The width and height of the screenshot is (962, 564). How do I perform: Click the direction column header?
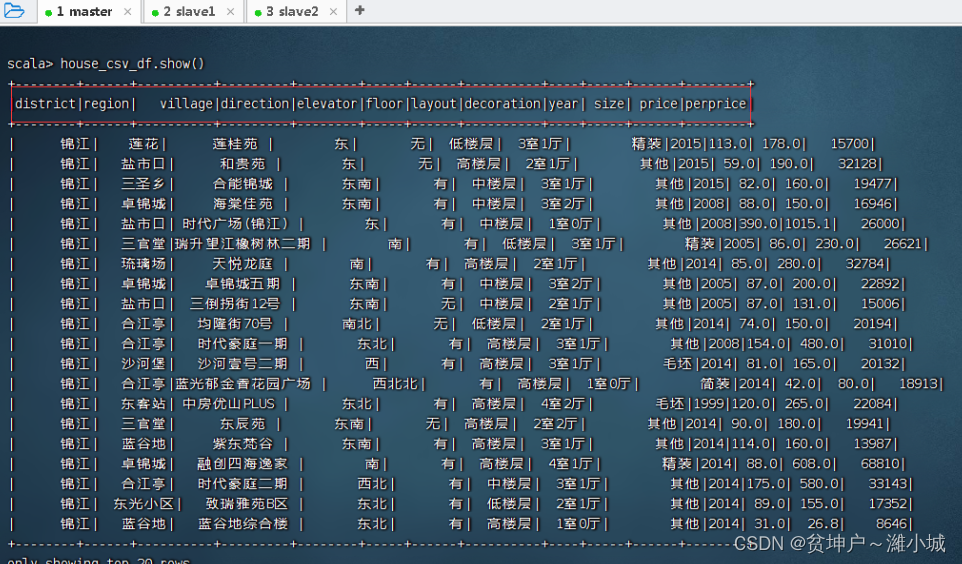[x=255, y=104]
